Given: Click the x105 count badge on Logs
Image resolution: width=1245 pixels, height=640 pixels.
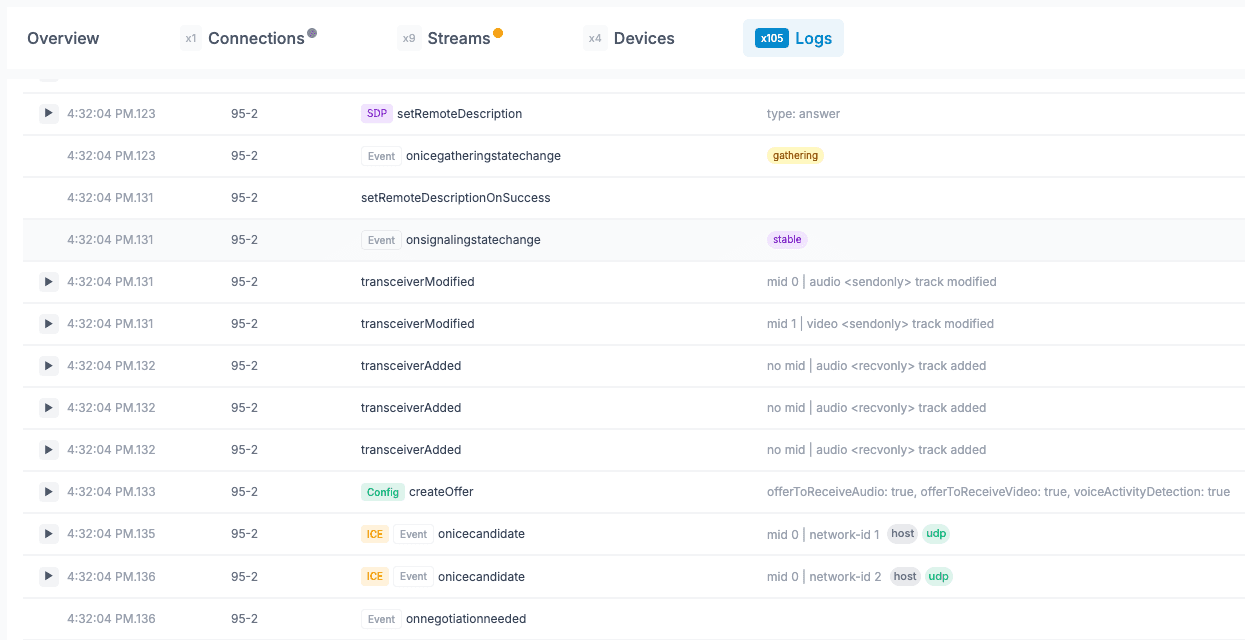Looking at the screenshot, I should tap(772, 39).
